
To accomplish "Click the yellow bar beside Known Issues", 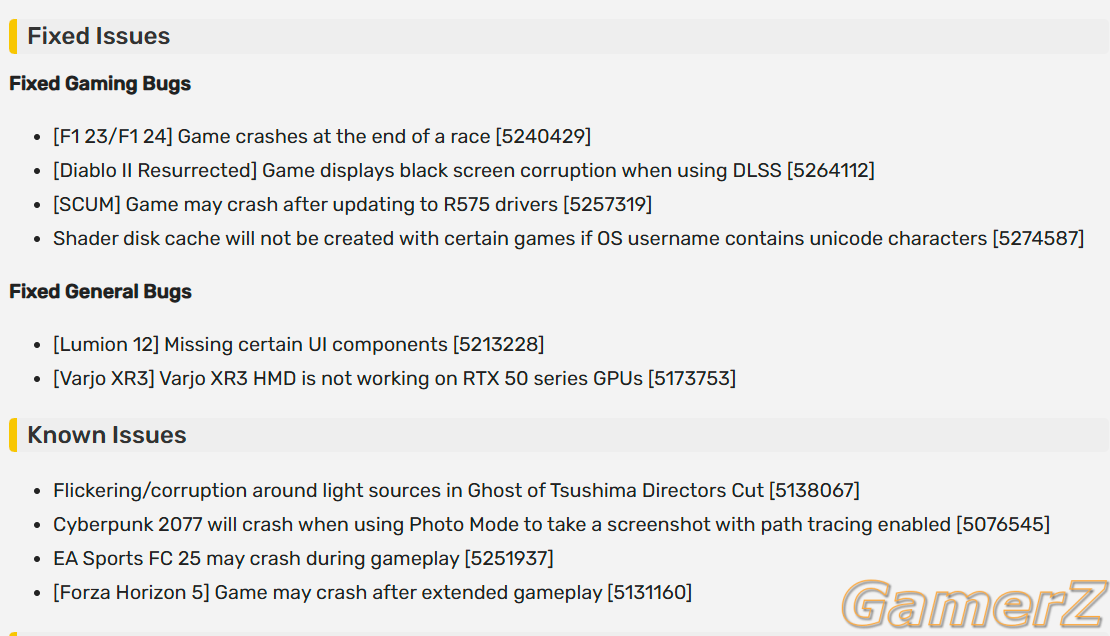I will 13,435.
